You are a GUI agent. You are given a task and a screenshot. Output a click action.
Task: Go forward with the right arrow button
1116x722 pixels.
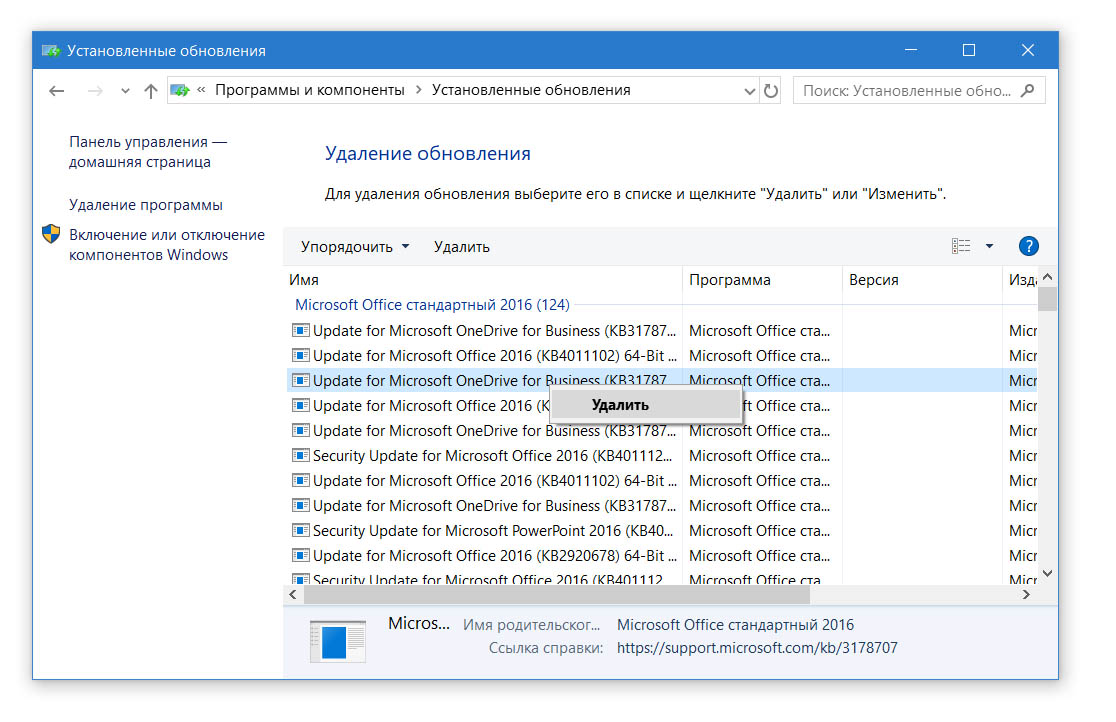tap(95, 91)
